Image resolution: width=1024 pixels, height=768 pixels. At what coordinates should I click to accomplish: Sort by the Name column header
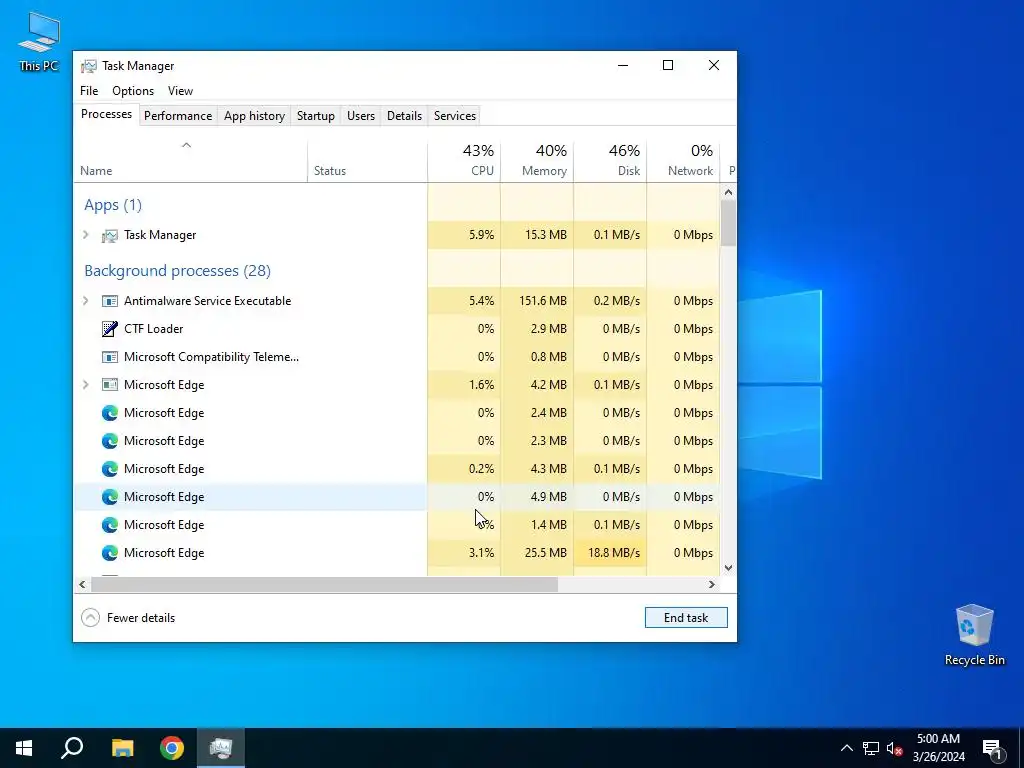click(x=190, y=161)
